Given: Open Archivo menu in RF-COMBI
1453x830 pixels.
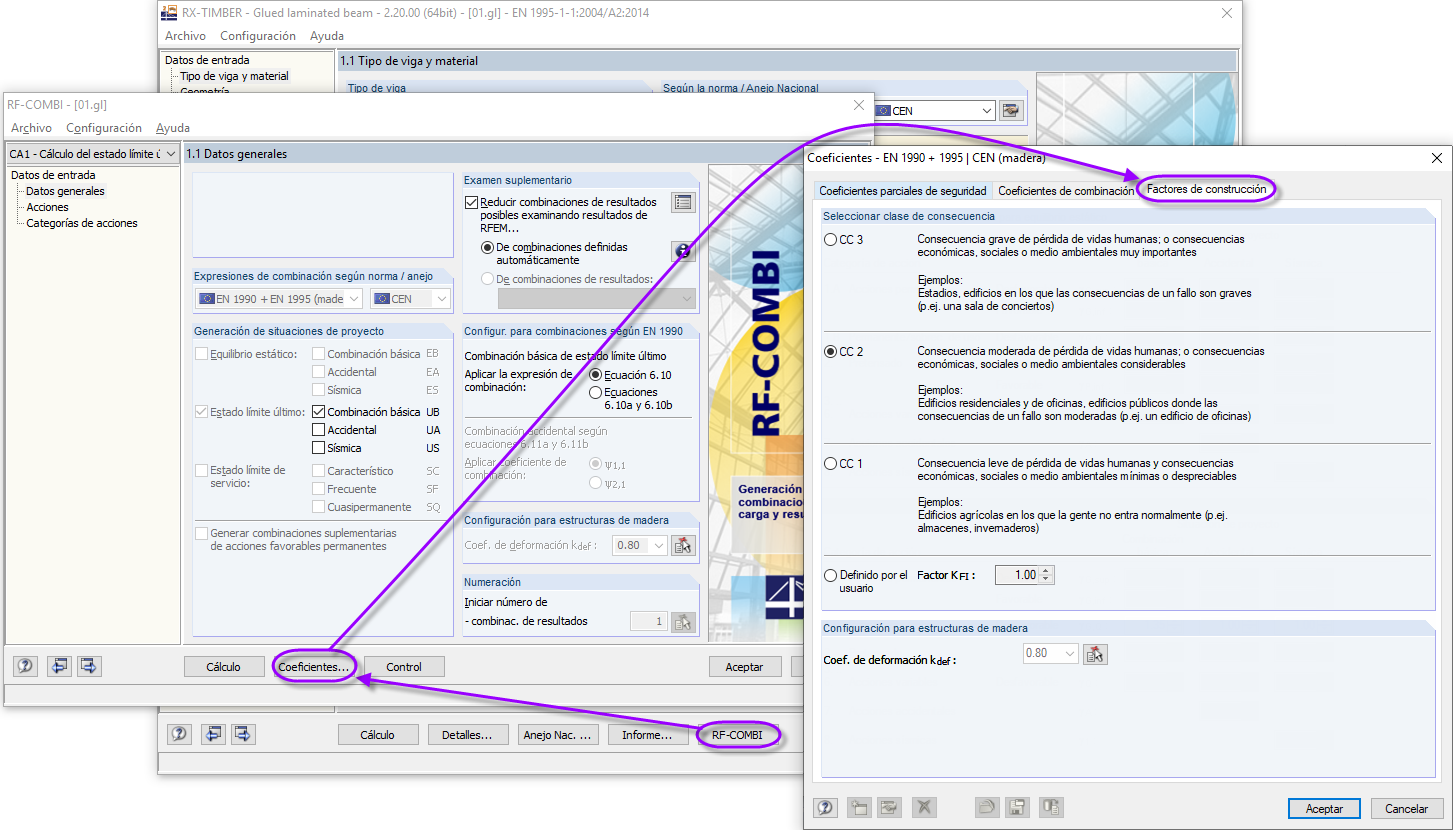Looking at the screenshot, I should tap(32, 128).
